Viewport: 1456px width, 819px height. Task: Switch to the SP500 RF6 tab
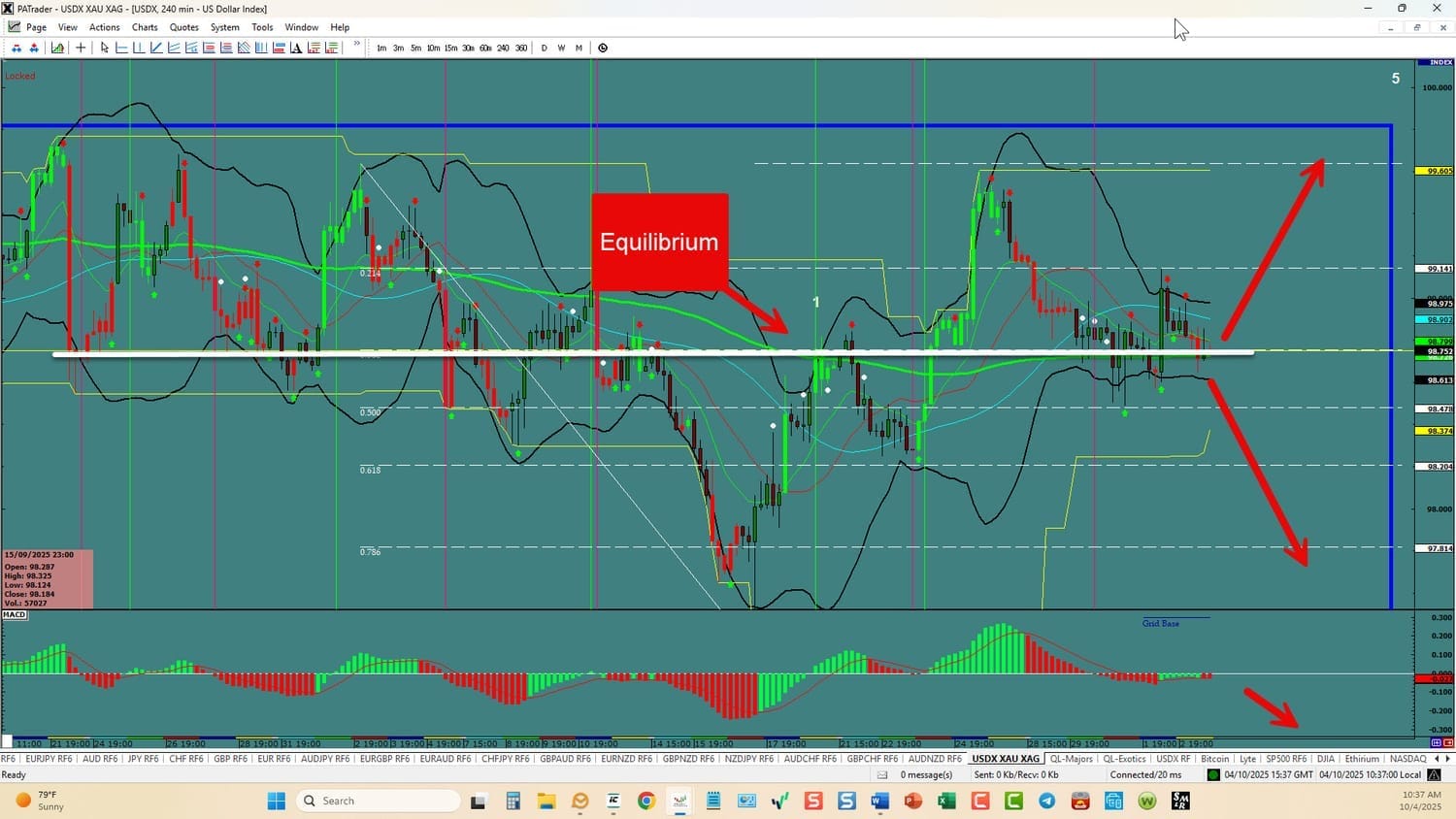pos(1286,759)
